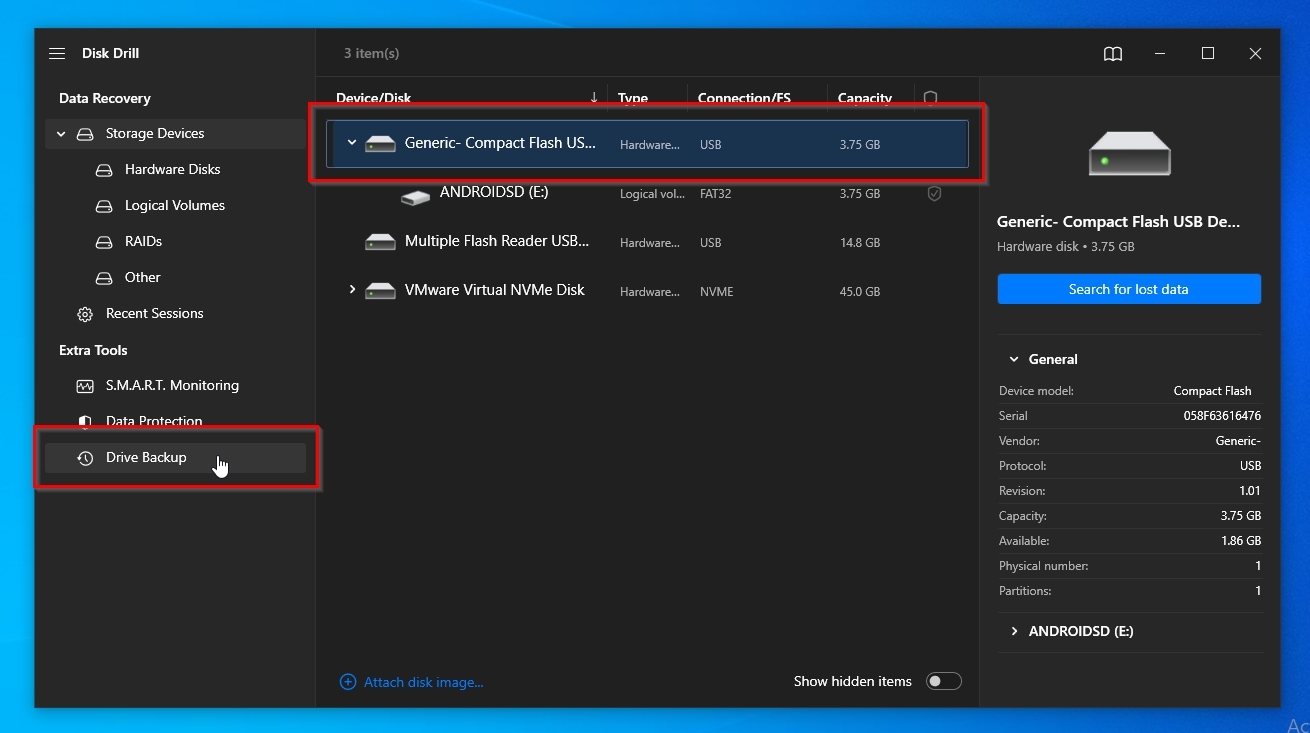Sort by the Capacity column header
The height and width of the screenshot is (733, 1310).
[x=864, y=98]
